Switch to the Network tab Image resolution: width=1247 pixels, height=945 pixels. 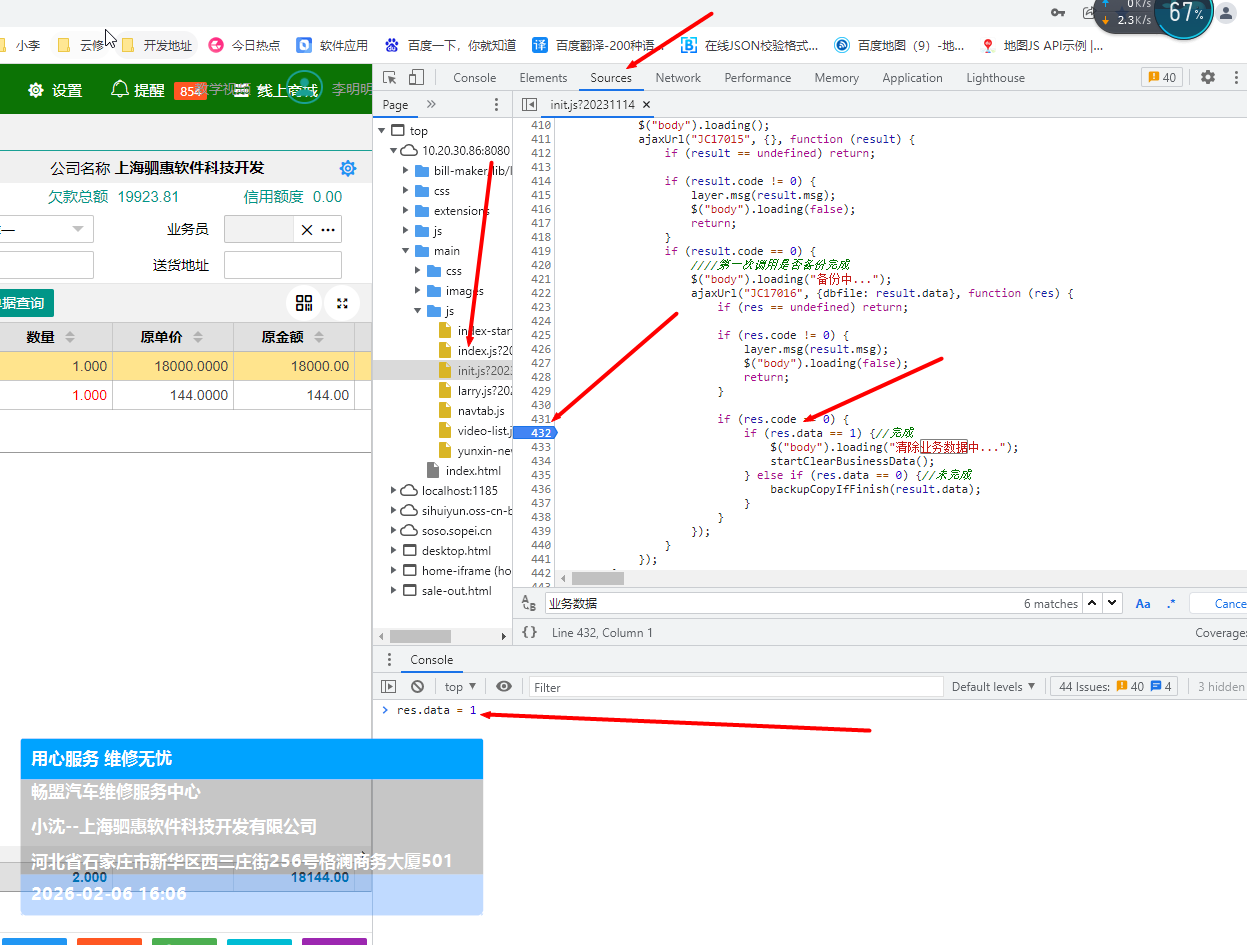(678, 78)
